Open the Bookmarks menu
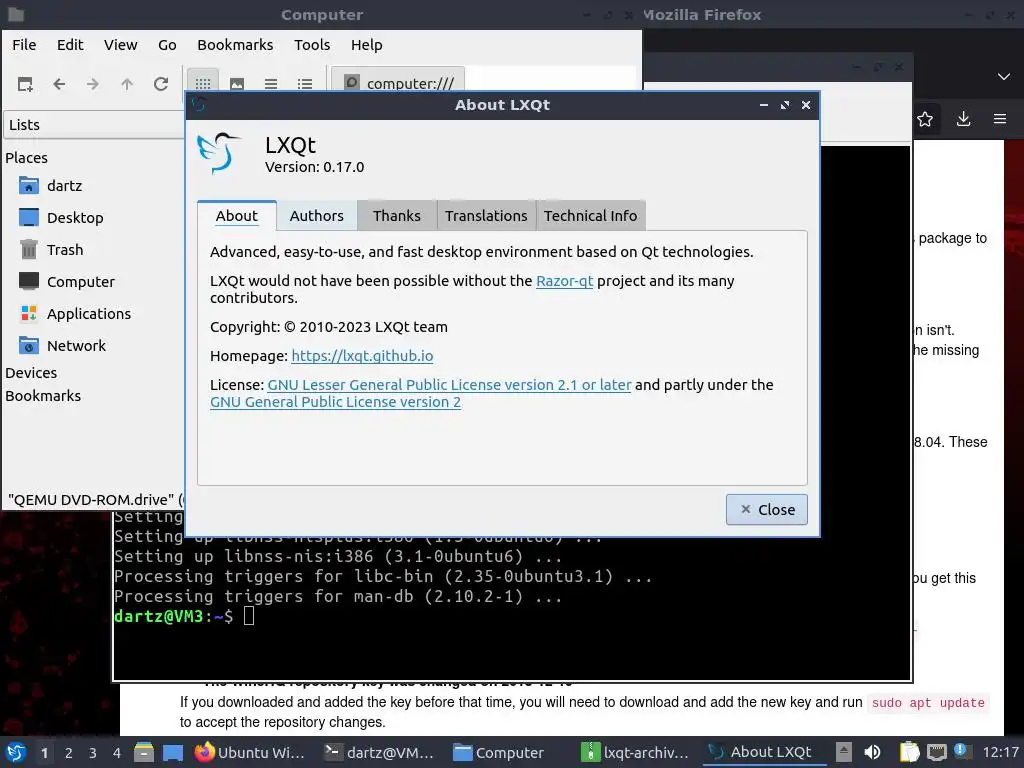Image resolution: width=1024 pixels, height=768 pixels. 235,45
